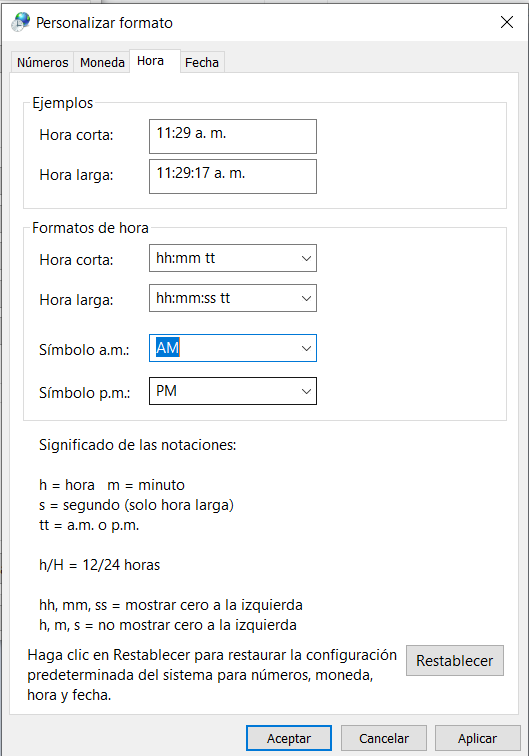Click the hh, mm, ss mostrar cero line
529x756 pixels.
click(171, 605)
